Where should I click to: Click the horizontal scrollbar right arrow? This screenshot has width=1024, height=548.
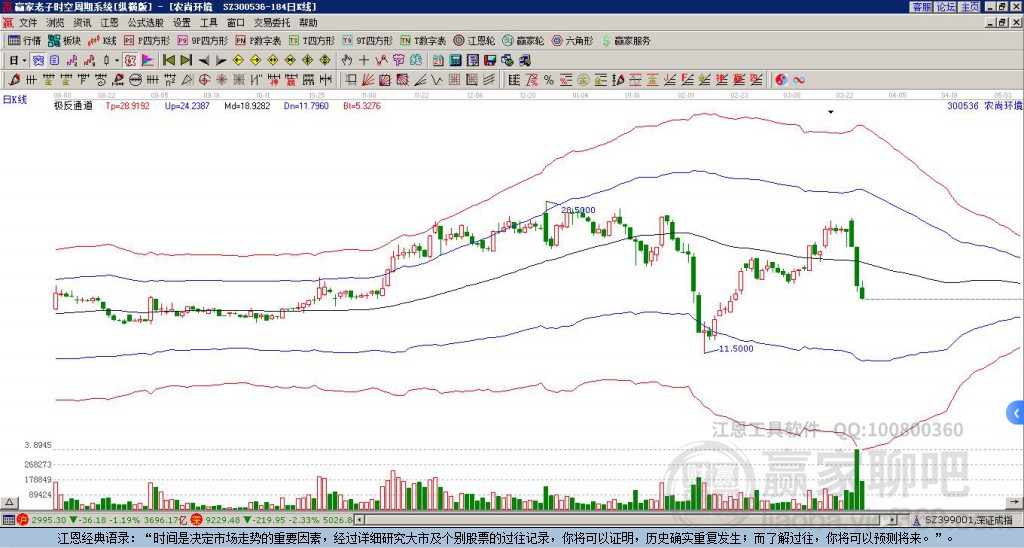click(x=892, y=520)
